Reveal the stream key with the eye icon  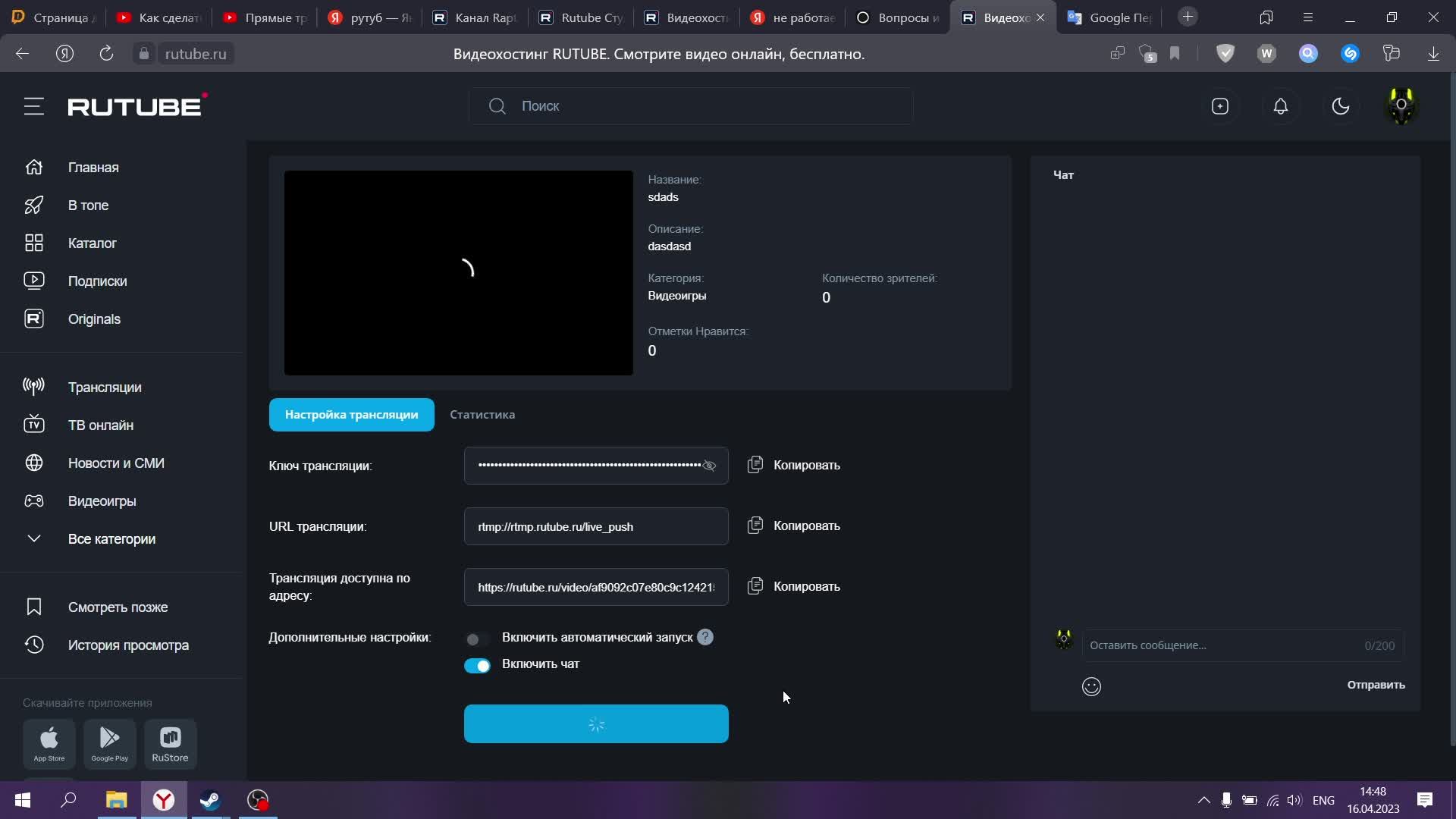[709, 466]
